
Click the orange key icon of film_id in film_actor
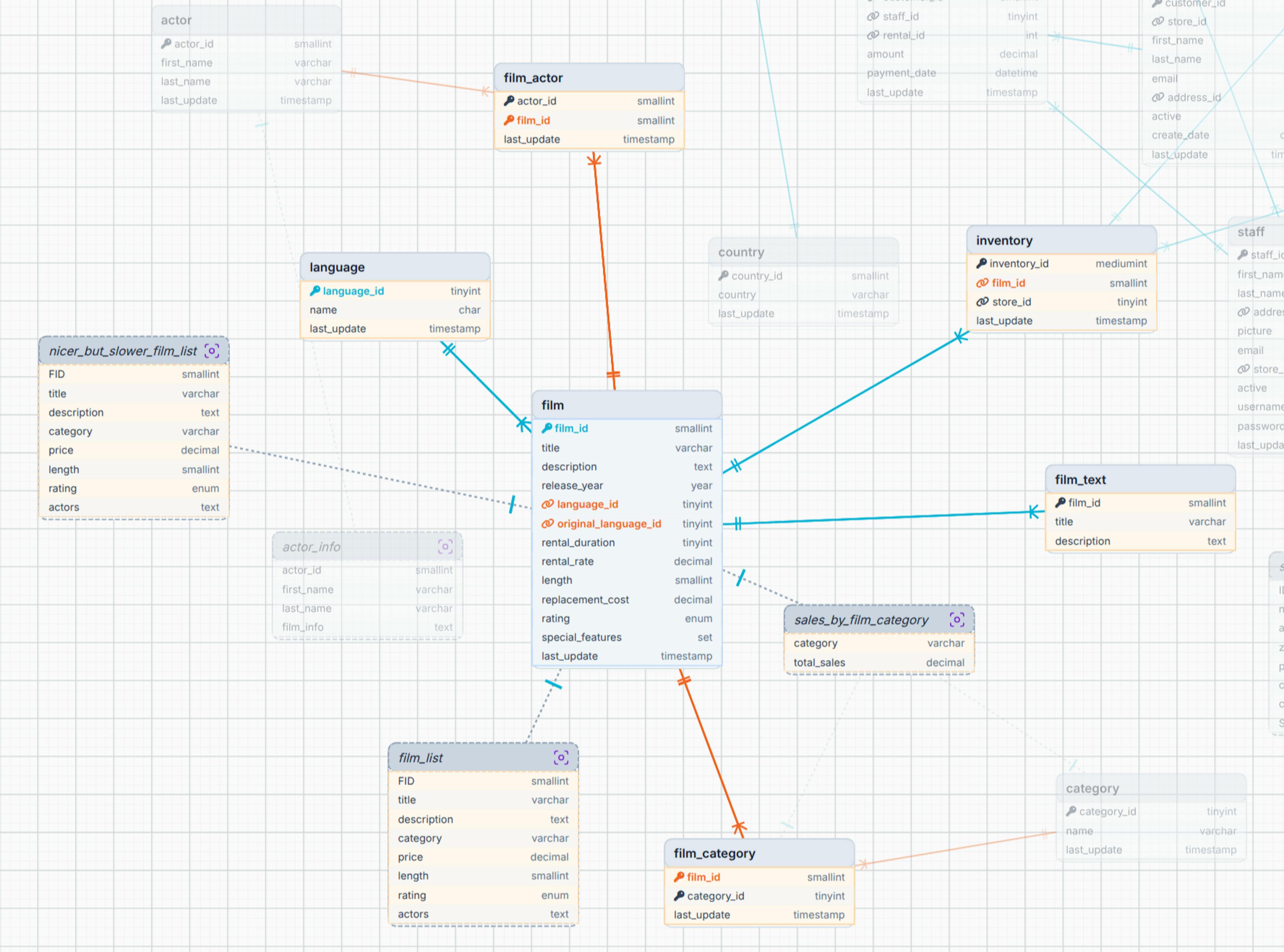click(x=508, y=120)
